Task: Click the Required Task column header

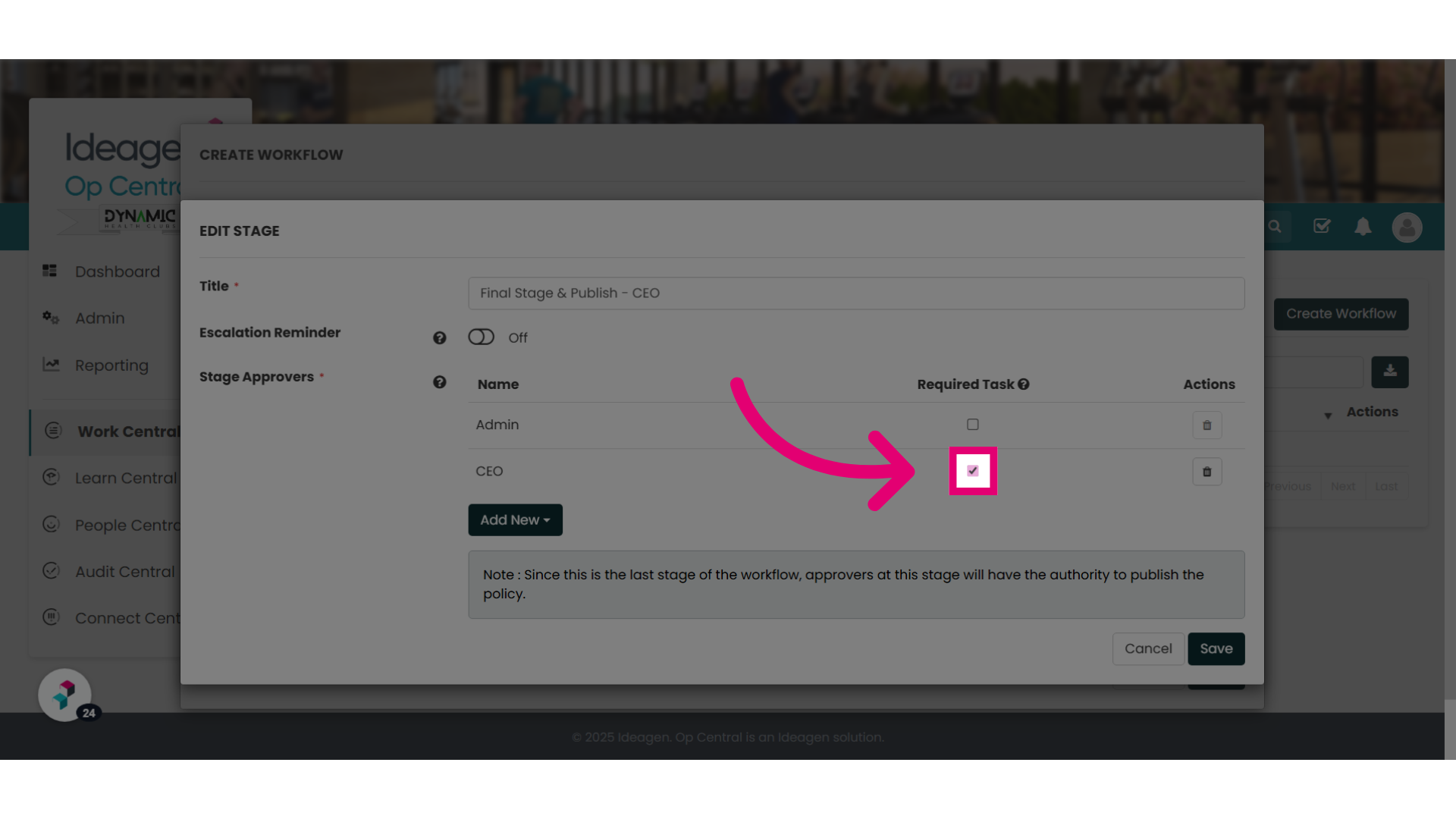Action: pyautogui.click(x=965, y=384)
